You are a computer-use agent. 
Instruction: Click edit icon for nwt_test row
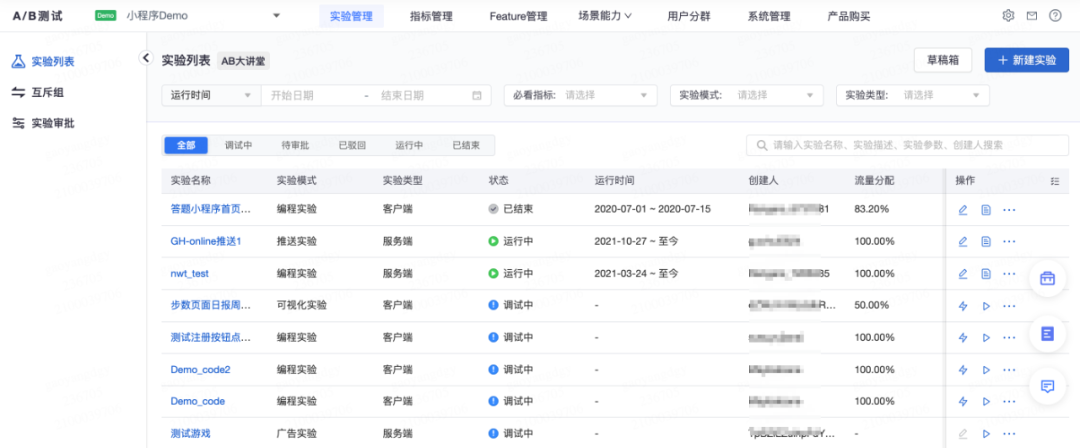point(963,274)
